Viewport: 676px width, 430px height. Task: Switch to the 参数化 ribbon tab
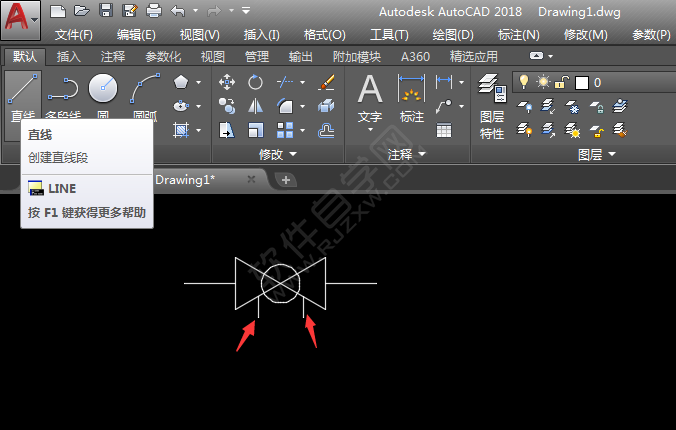coord(163,56)
